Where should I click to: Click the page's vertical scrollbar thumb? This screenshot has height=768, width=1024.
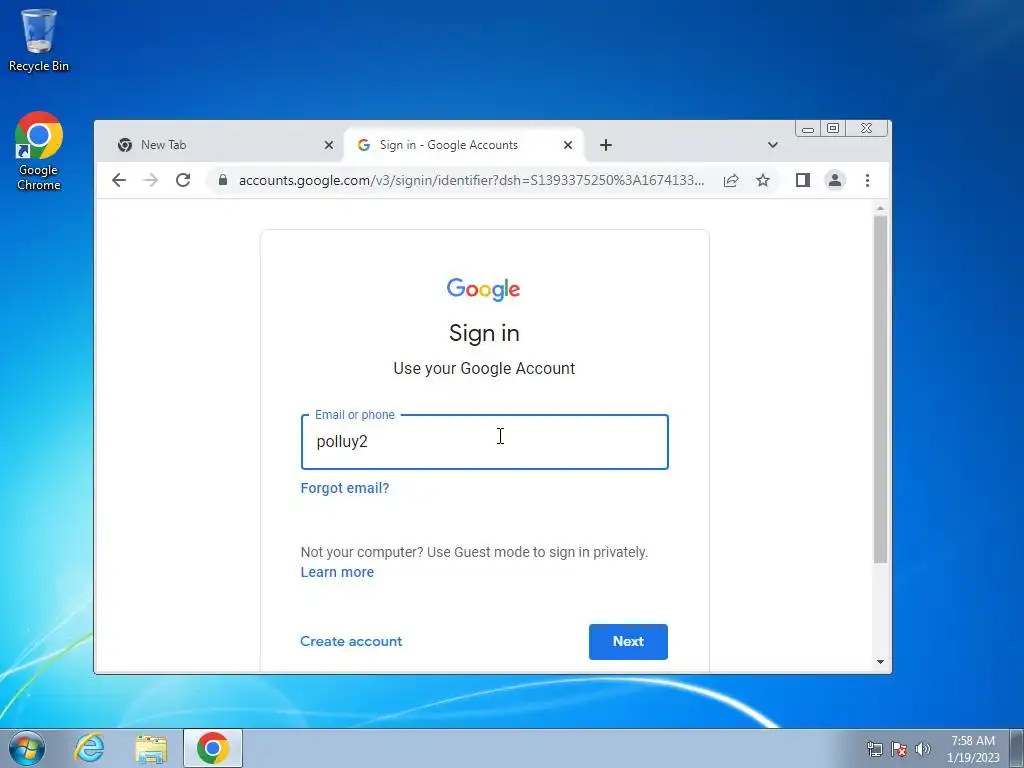click(x=880, y=389)
